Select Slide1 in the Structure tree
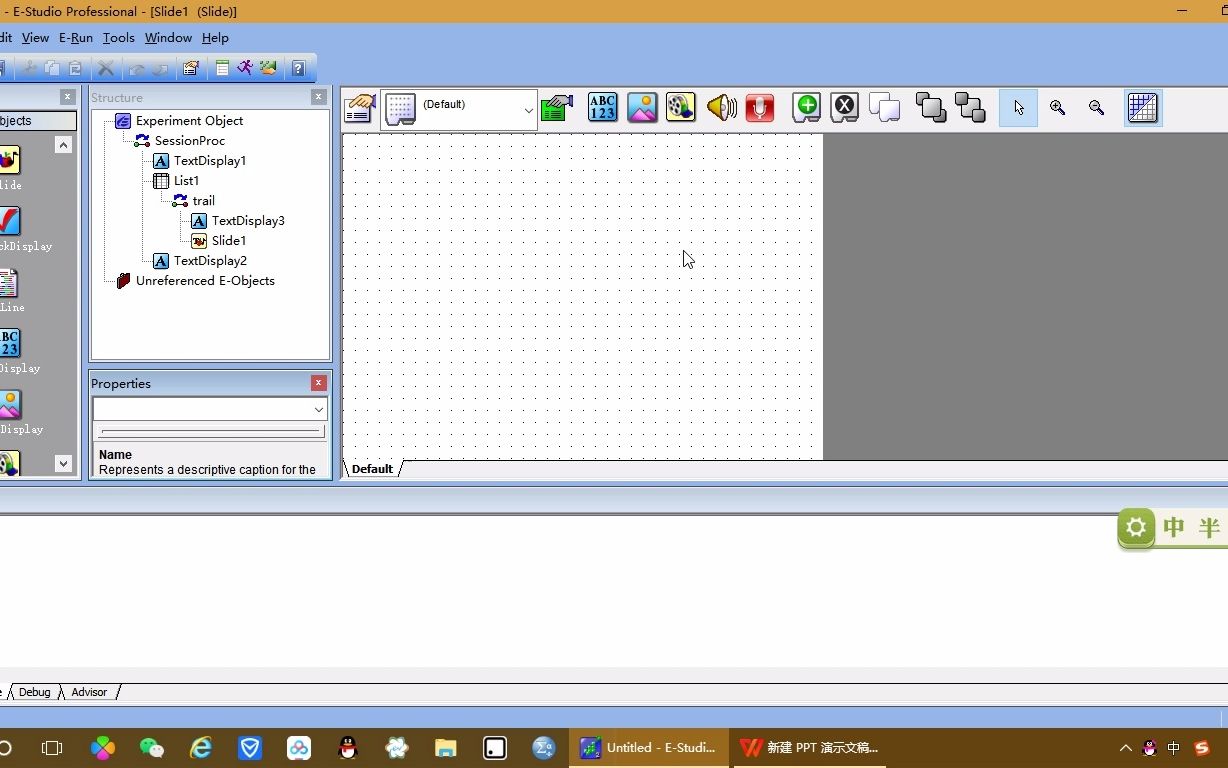This screenshot has width=1228, height=768. point(228,240)
